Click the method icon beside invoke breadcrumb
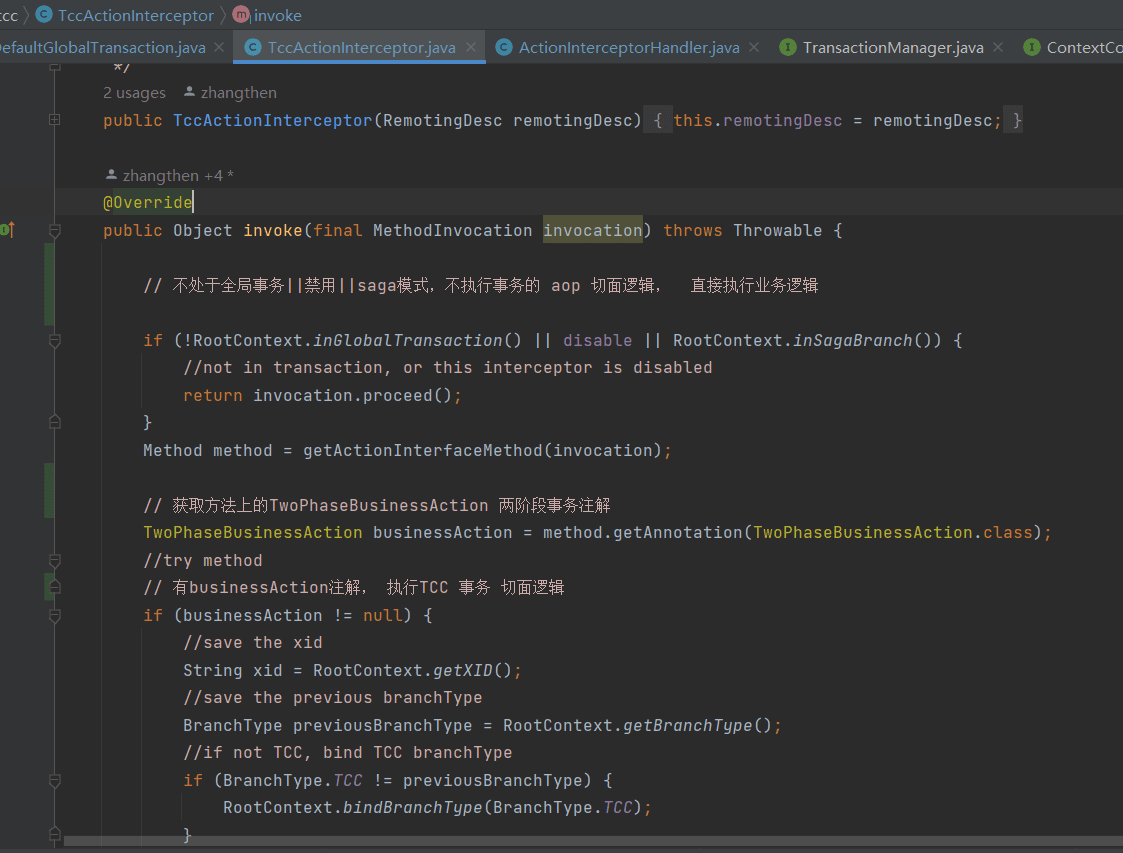Viewport: 1123px width, 853px height. pyautogui.click(x=241, y=14)
